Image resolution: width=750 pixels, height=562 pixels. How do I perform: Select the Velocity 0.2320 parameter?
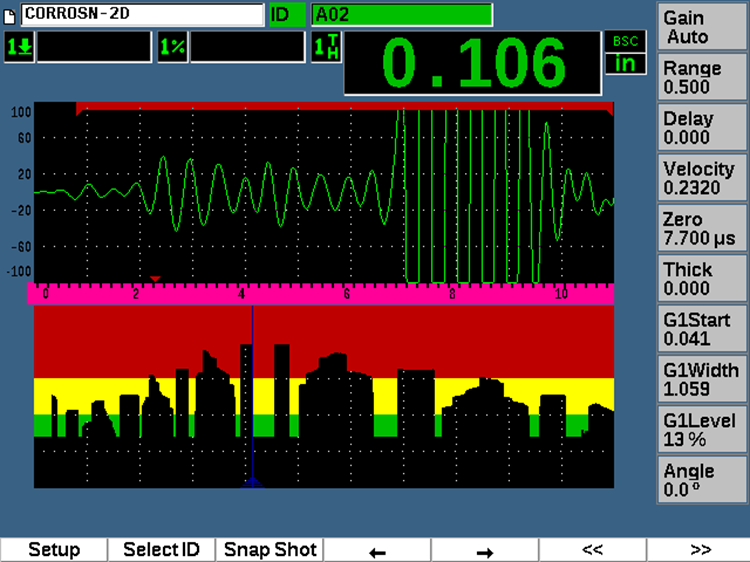(702, 178)
